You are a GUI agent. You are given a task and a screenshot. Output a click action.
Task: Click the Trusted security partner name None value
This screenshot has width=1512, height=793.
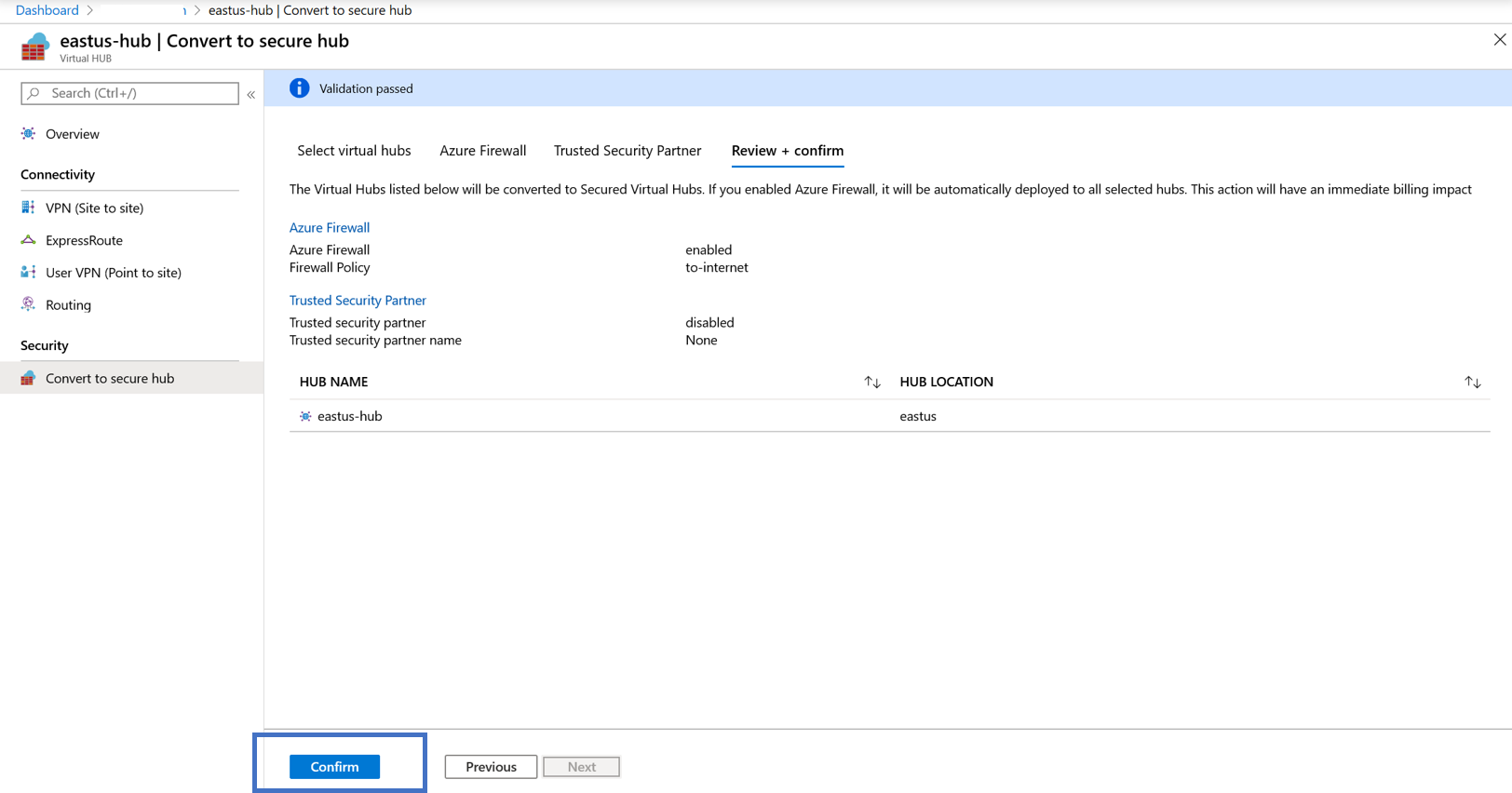tap(701, 341)
